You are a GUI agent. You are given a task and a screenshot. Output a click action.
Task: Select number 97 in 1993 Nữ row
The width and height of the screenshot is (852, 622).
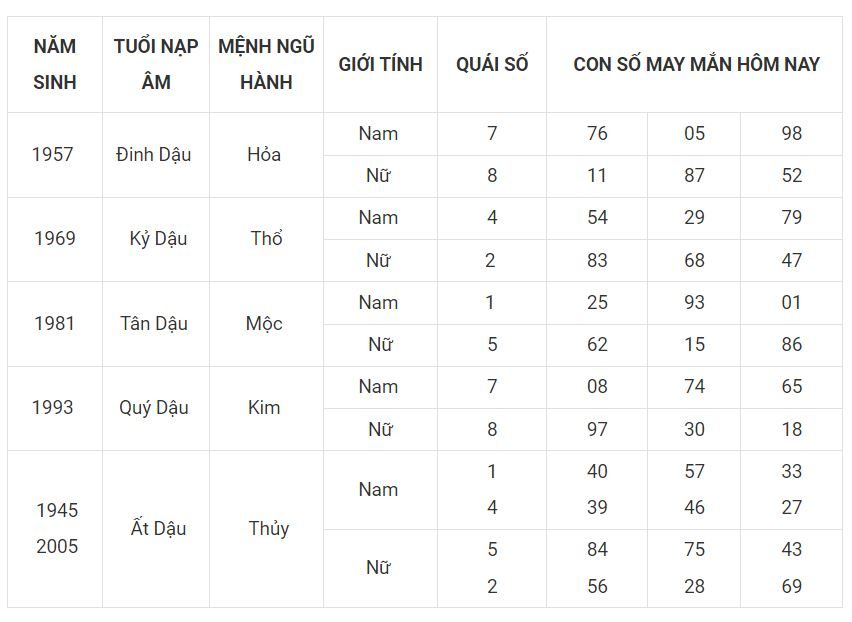597,429
